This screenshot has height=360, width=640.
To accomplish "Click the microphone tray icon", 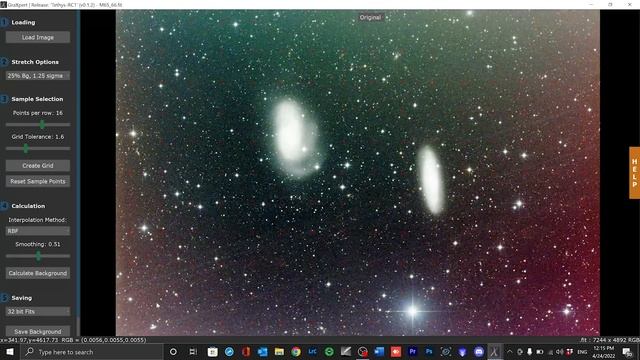I will click(x=529, y=352).
